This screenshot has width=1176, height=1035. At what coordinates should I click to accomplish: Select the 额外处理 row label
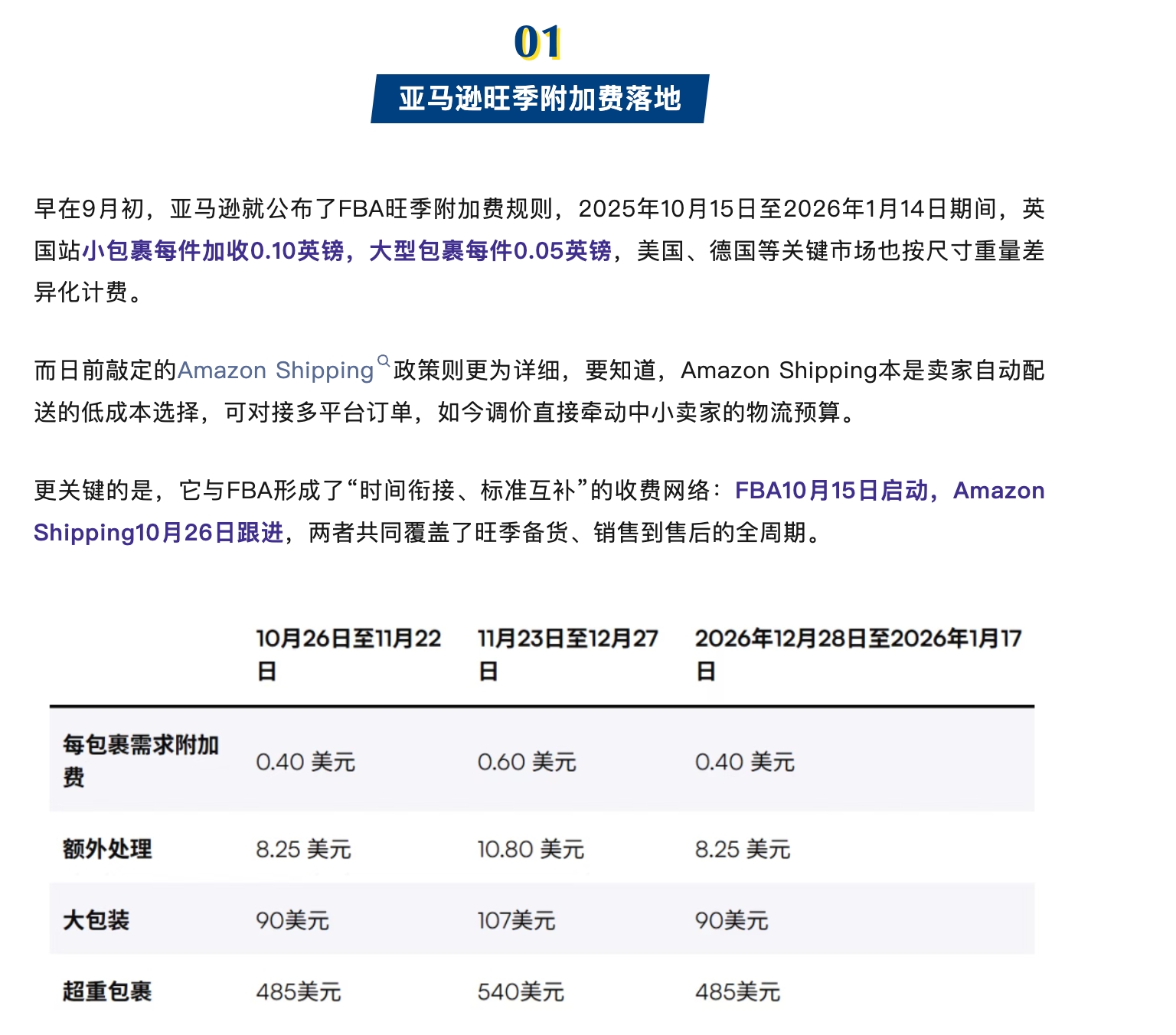tap(107, 849)
